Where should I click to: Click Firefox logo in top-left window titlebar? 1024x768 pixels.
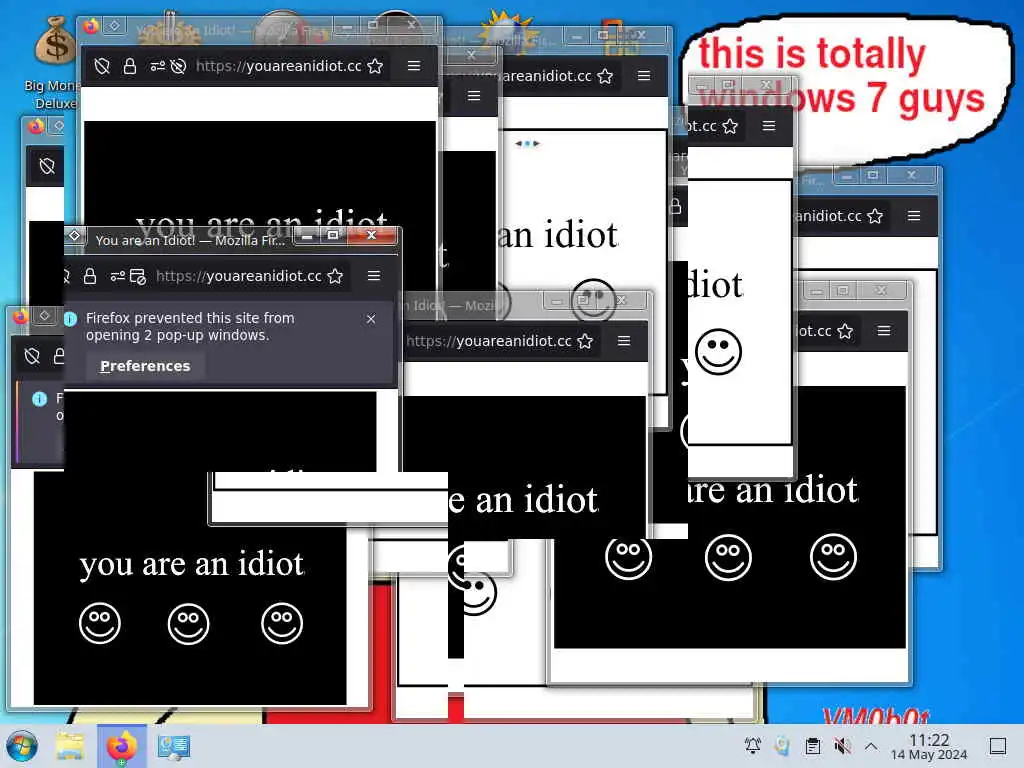click(x=90, y=26)
